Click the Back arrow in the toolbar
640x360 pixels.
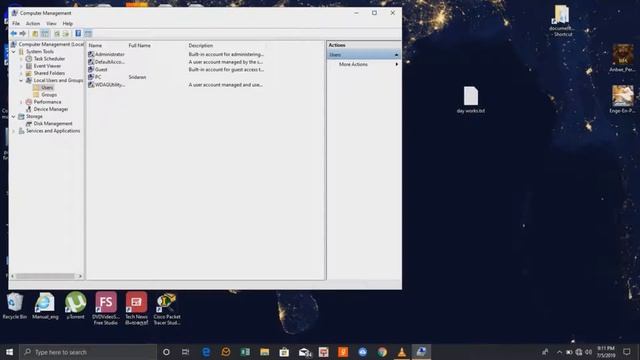[13, 33]
